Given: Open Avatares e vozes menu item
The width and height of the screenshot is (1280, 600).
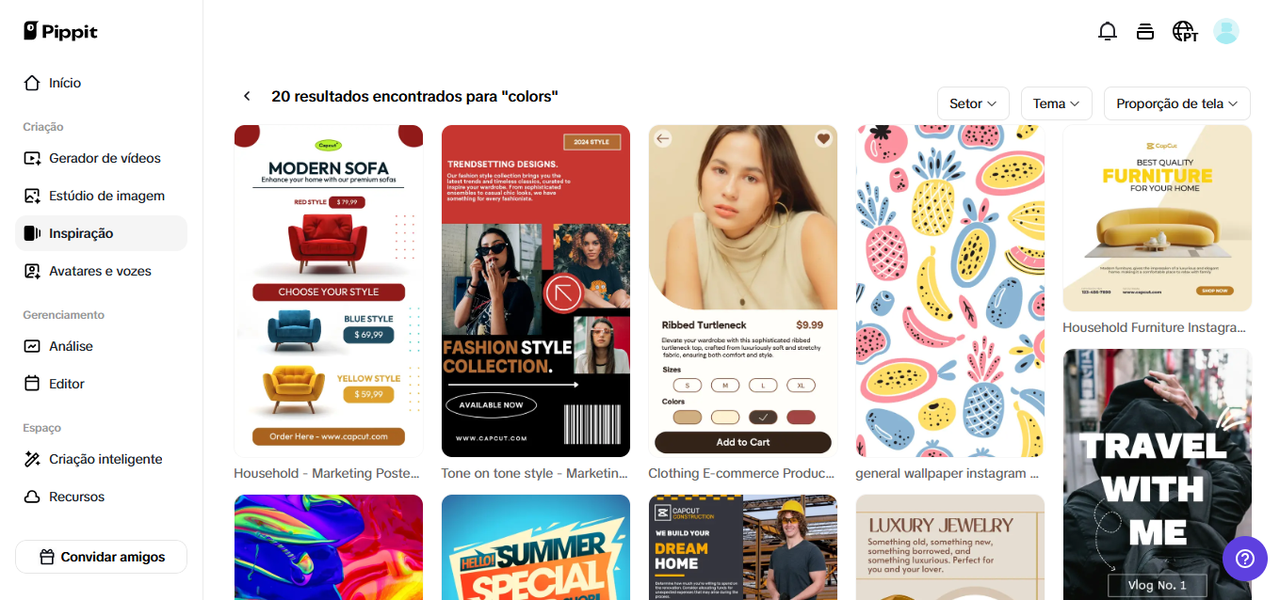Looking at the screenshot, I should tap(101, 271).
